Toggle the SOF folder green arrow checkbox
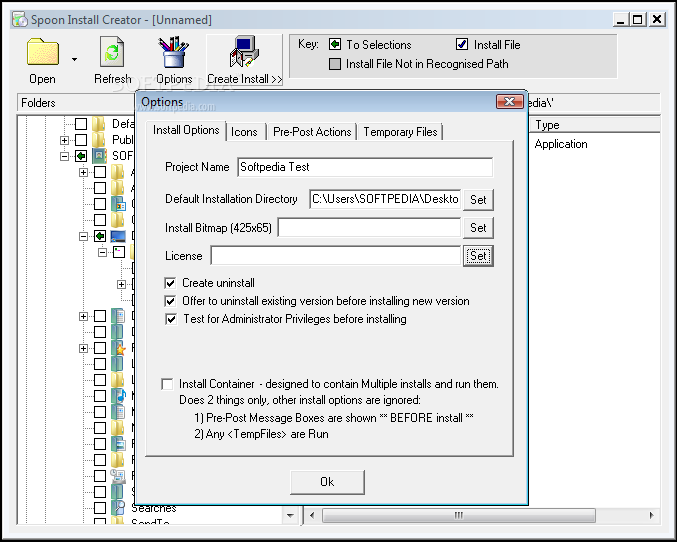The height and width of the screenshot is (542, 677). [81, 156]
